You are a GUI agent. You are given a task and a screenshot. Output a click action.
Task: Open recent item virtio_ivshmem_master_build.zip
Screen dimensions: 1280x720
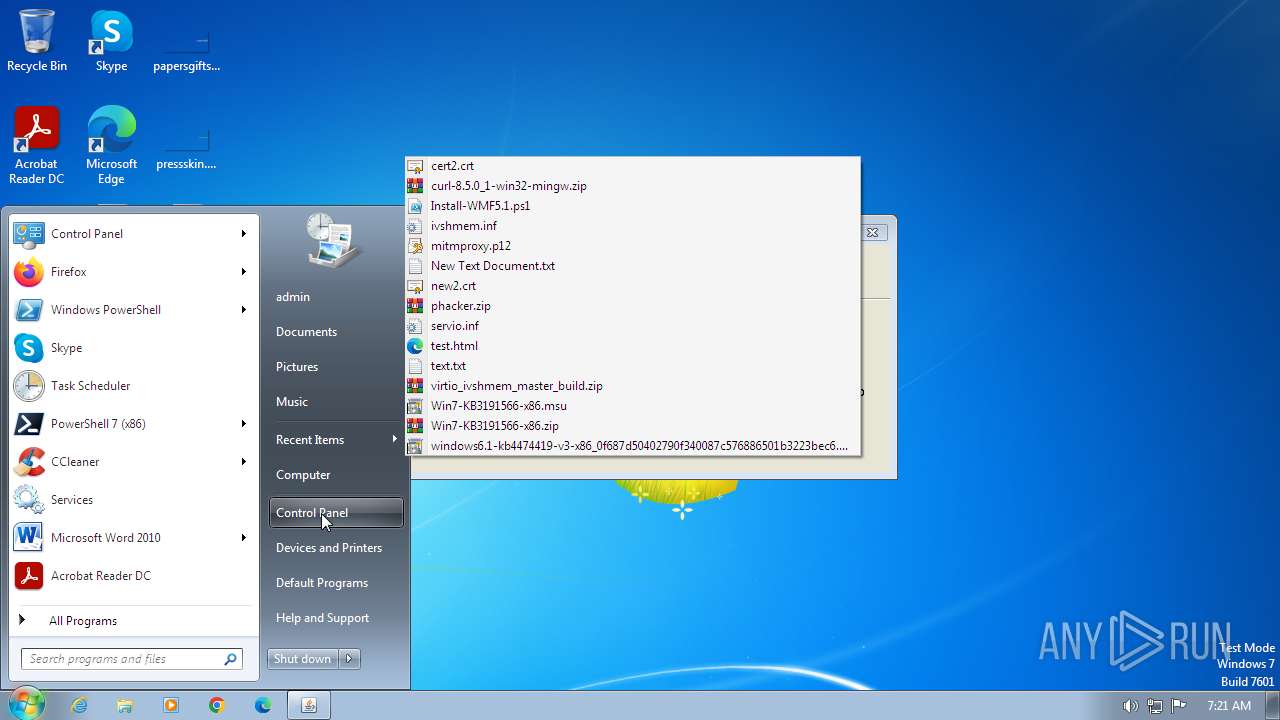pyautogui.click(x=632, y=386)
